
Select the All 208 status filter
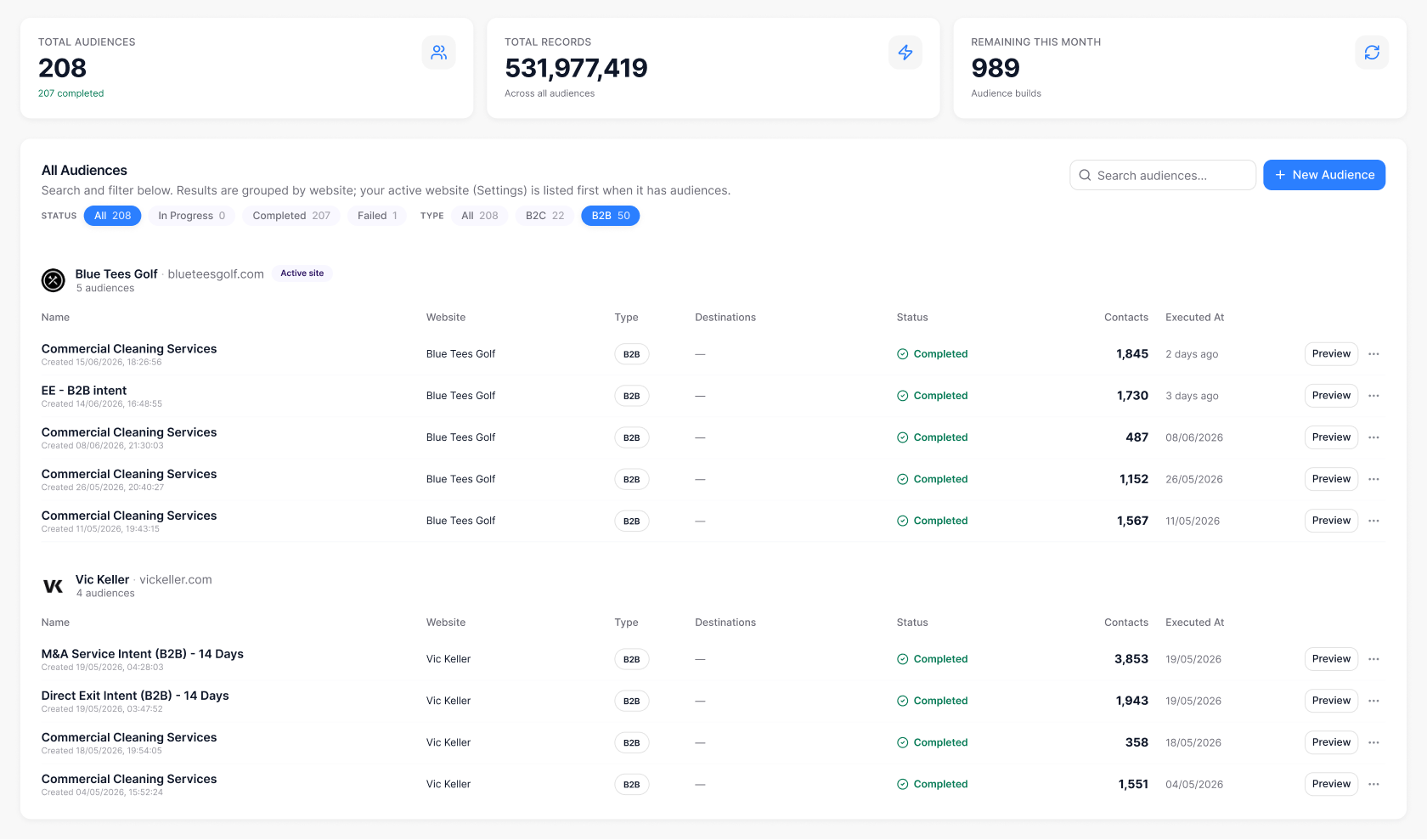point(113,216)
